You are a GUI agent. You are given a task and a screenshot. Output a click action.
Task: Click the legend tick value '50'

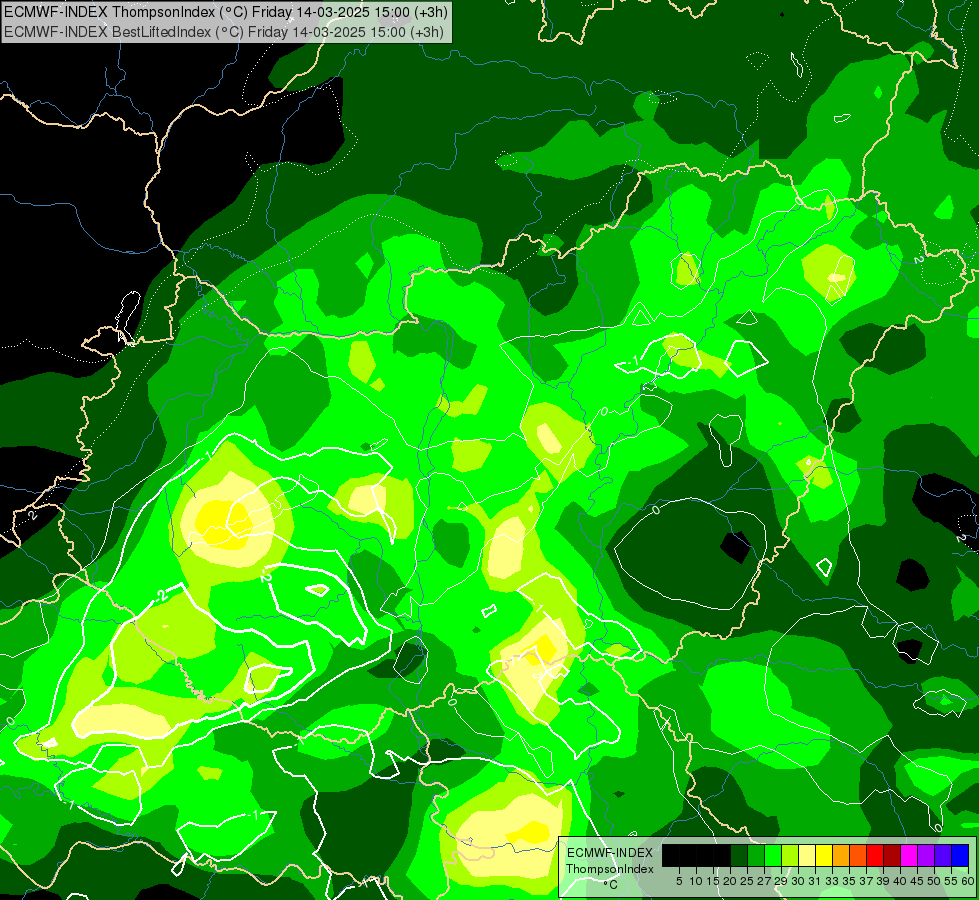pos(934,881)
